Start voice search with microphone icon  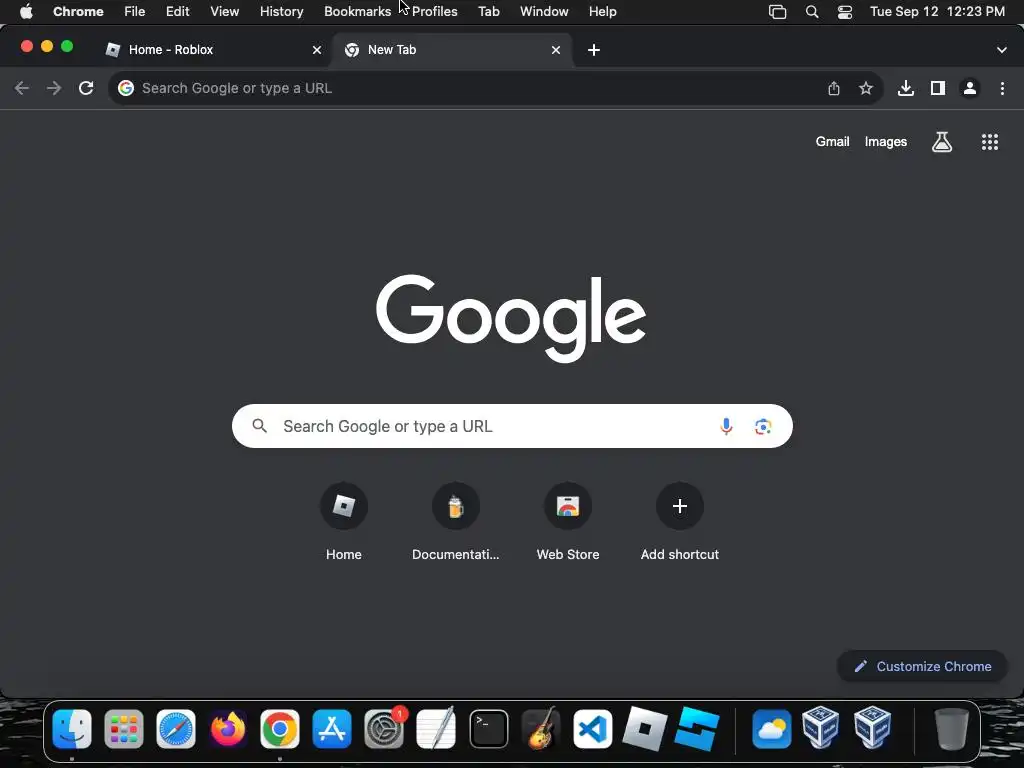pyautogui.click(x=726, y=426)
